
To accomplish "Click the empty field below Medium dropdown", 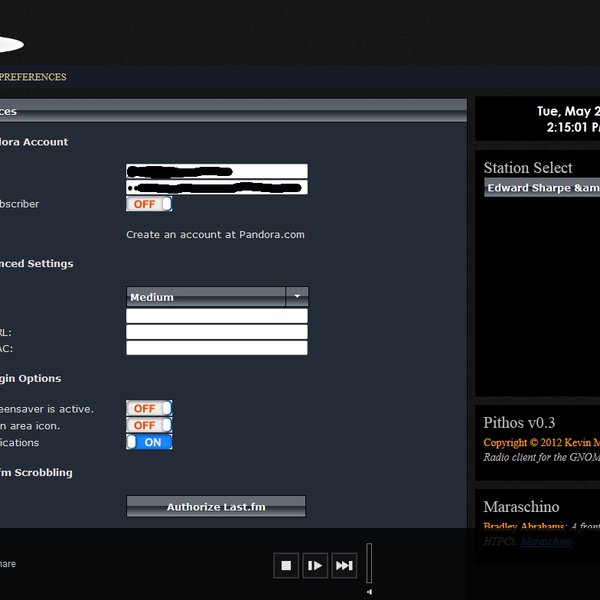I will pos(217,316).
